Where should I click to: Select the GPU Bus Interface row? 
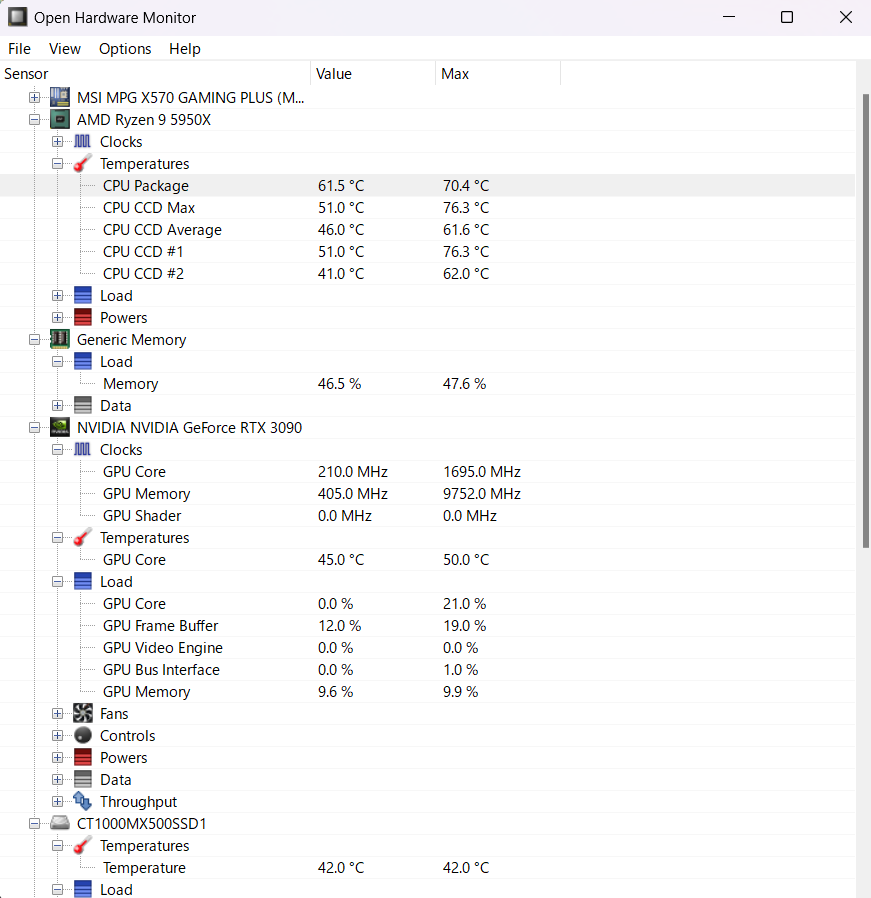coord(427,669)
